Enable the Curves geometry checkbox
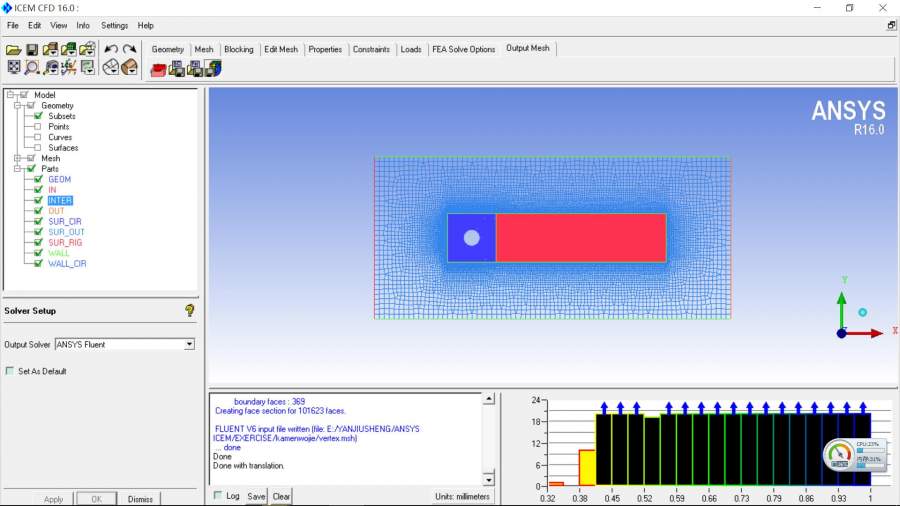 click(38, 137)
